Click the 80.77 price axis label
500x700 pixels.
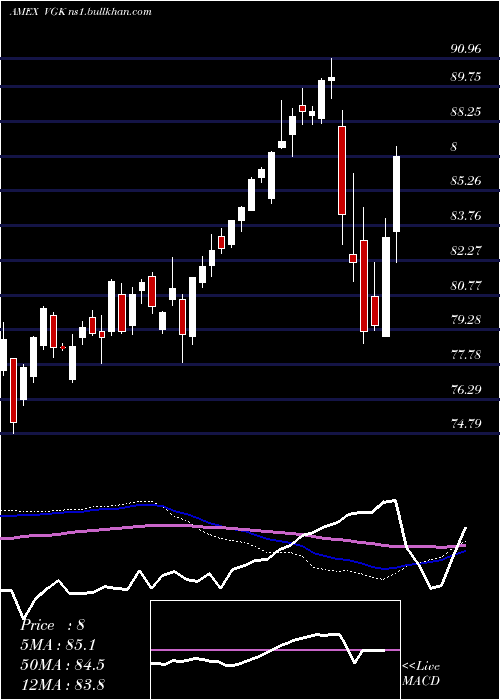[466, 286]
